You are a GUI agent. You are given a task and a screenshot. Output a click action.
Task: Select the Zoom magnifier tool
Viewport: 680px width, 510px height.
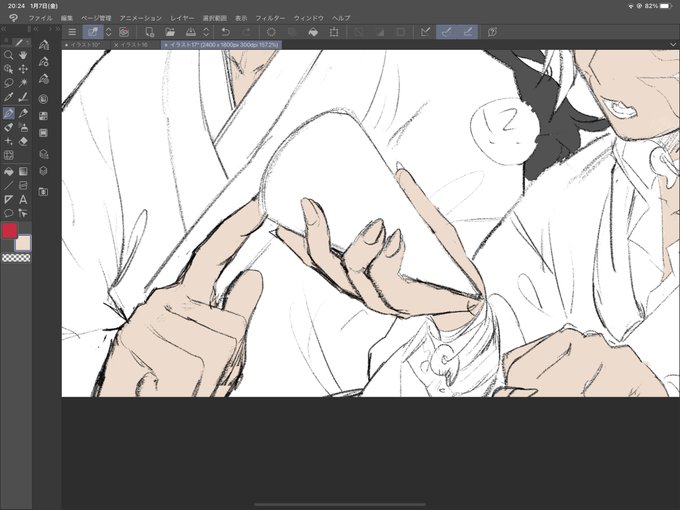[x=8, y=55]
